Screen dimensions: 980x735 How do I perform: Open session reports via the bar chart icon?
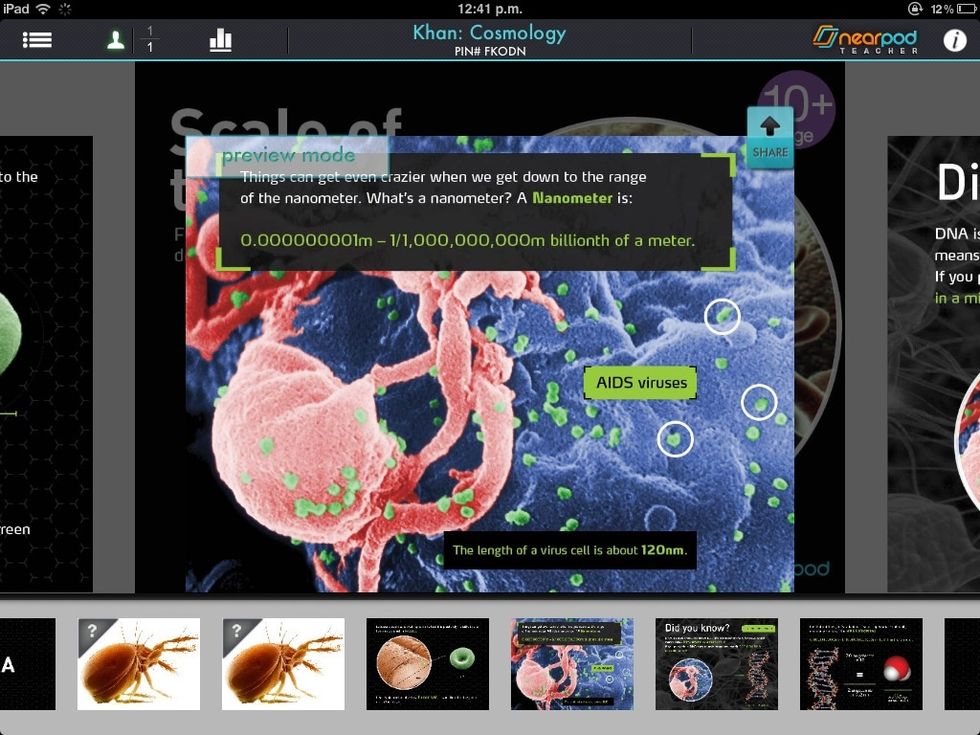pyautogui.click(x=219, y=40)
